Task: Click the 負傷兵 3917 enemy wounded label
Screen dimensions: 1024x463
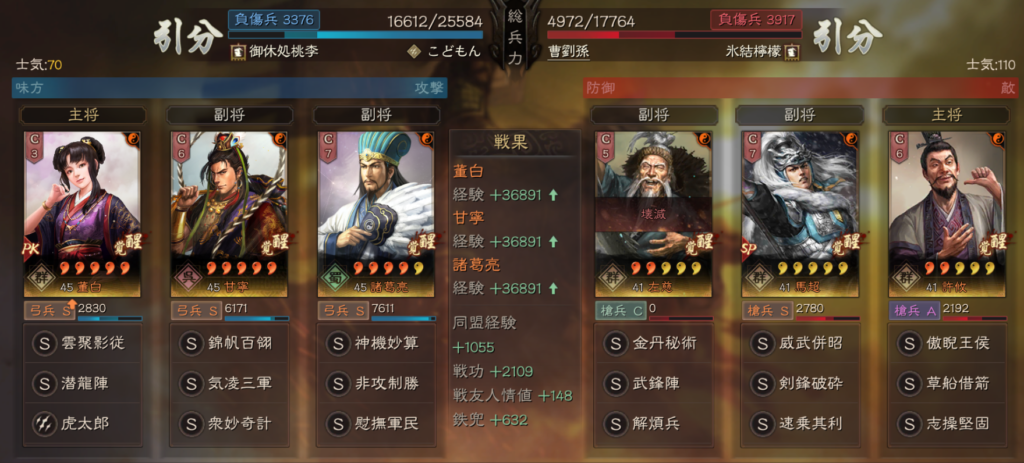Action: [x=756, y=20]
